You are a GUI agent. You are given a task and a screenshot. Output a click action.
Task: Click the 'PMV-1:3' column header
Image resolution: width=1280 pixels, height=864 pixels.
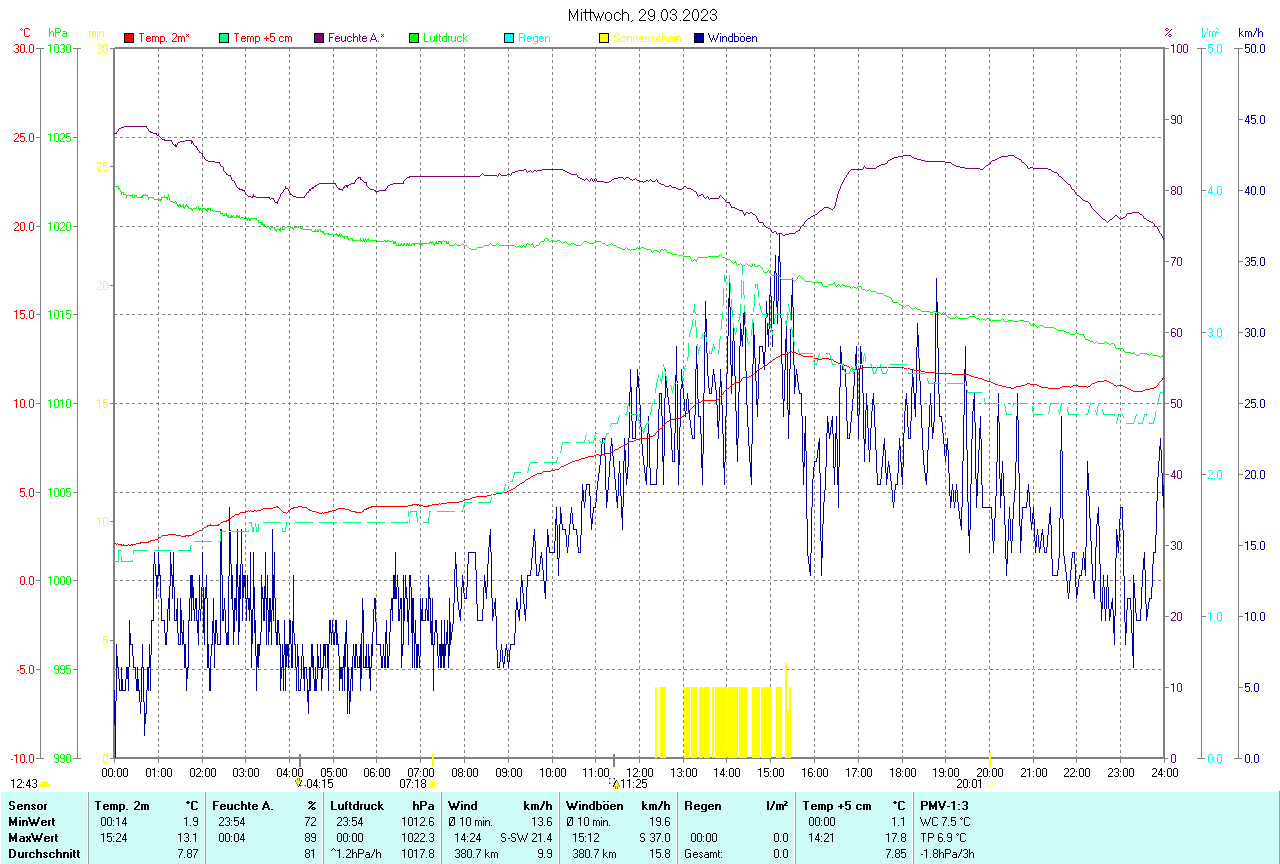coord(944,805)
